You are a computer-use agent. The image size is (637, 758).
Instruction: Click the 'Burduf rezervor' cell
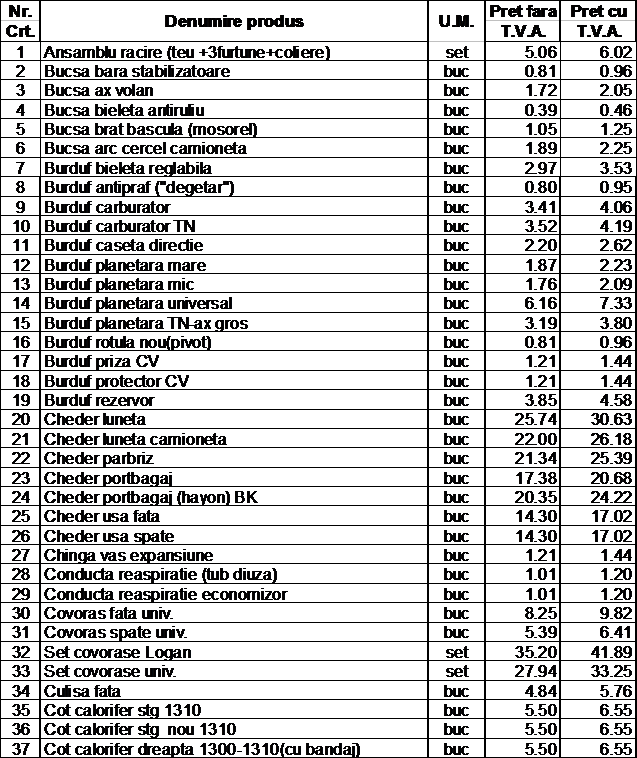(234, 400)
